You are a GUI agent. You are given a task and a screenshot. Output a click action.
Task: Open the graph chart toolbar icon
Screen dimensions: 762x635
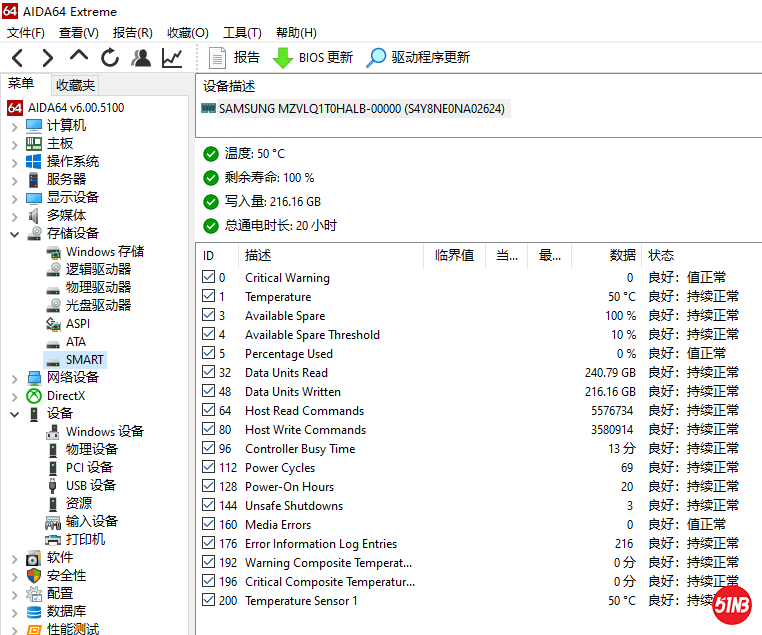click(x=172, y=58)
